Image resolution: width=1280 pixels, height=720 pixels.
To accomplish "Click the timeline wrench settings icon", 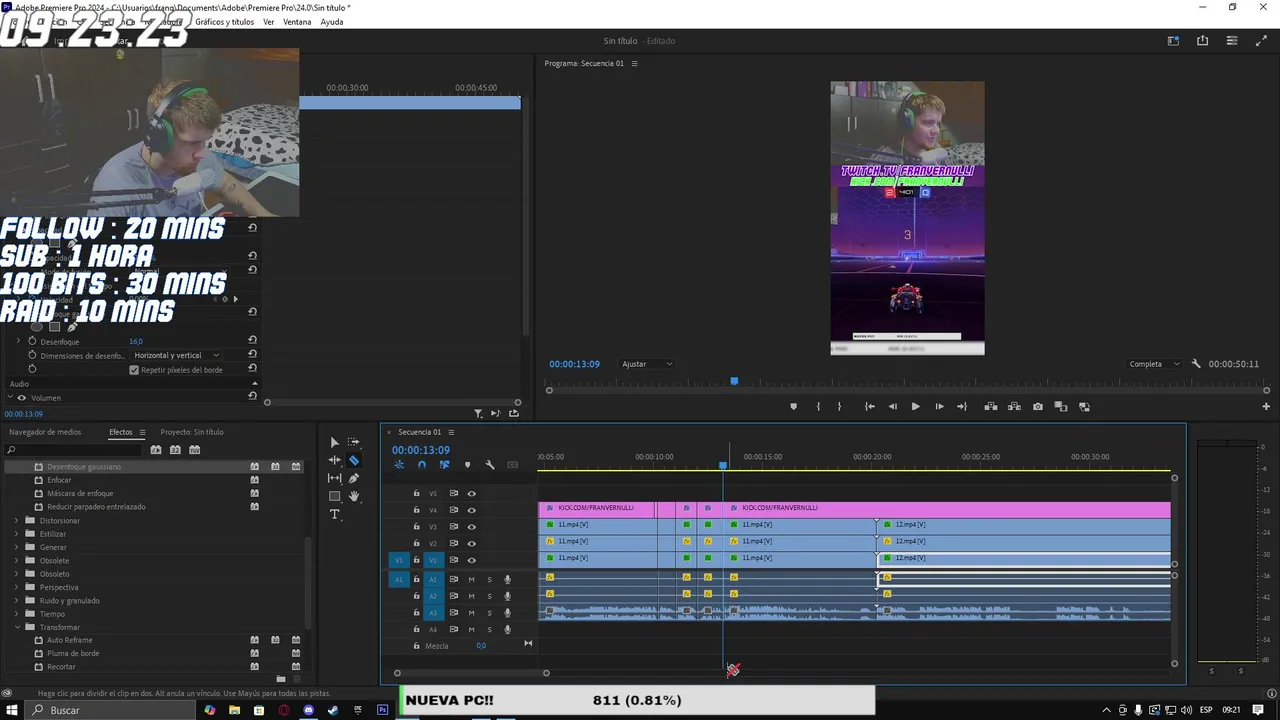I will [490, 465].
